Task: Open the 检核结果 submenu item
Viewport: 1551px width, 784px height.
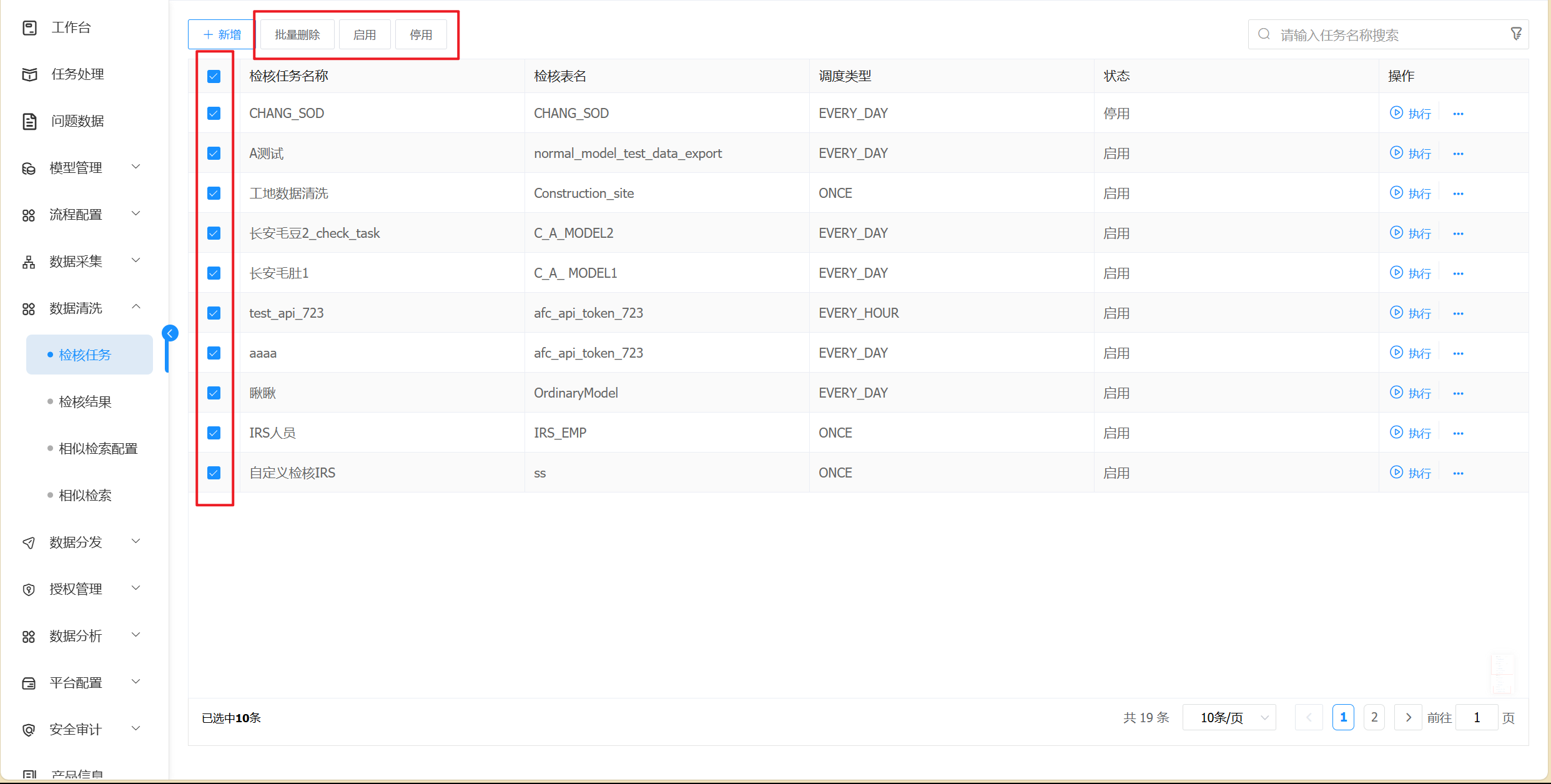Action: pos(85,401)
